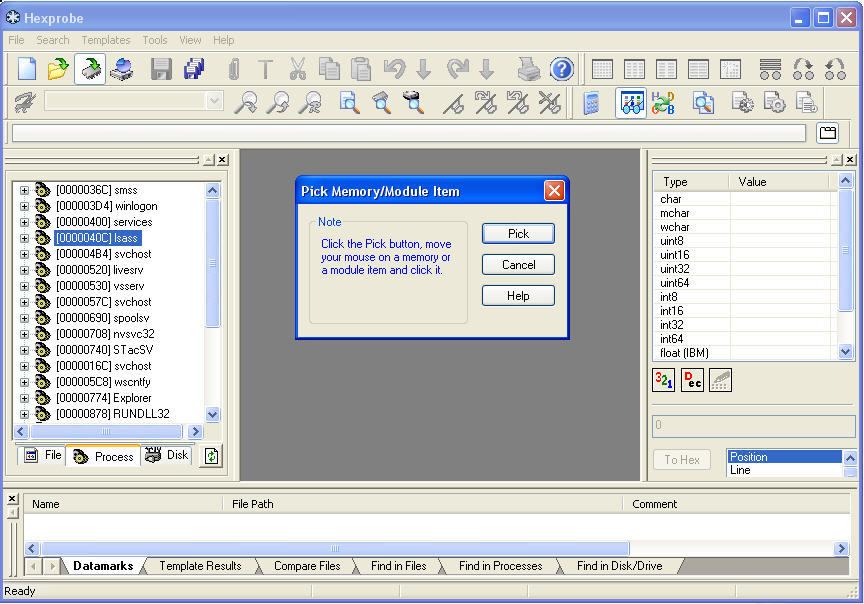The height and width of the screenshot is (604, 864).
Task: Click the process tree vertical scrollbar thumb
Action: tap(213, 263)
